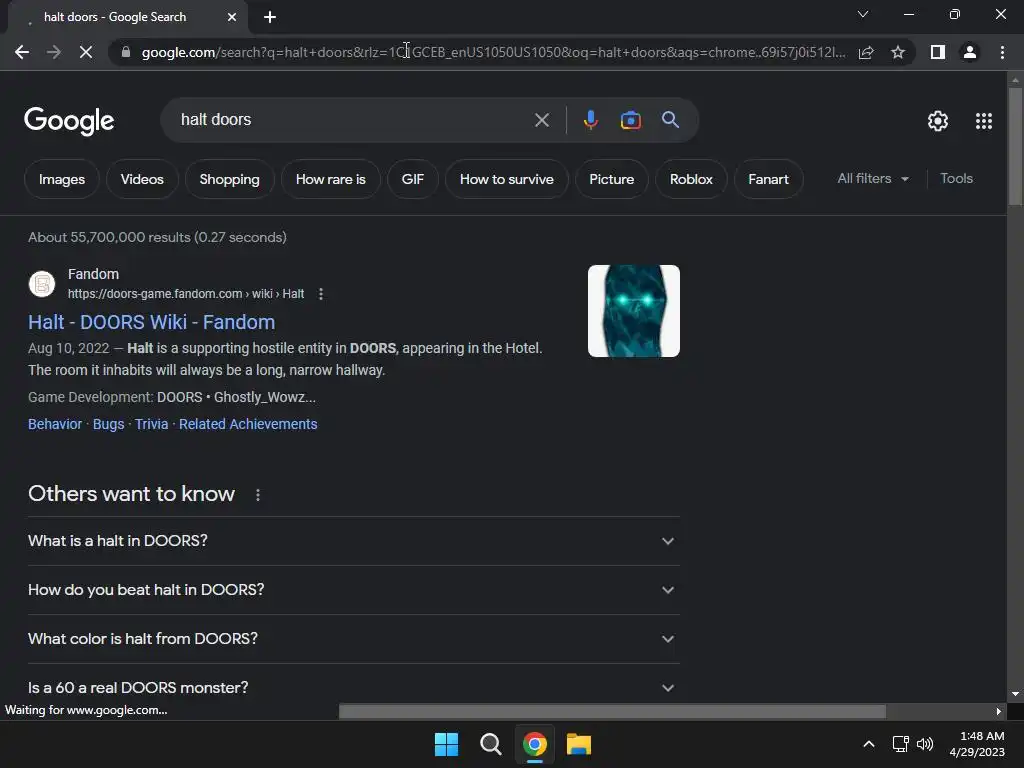1024x768 pixels.
Task: Click the vertical scrollbar thumb
Action: (x=1015, y=146)
